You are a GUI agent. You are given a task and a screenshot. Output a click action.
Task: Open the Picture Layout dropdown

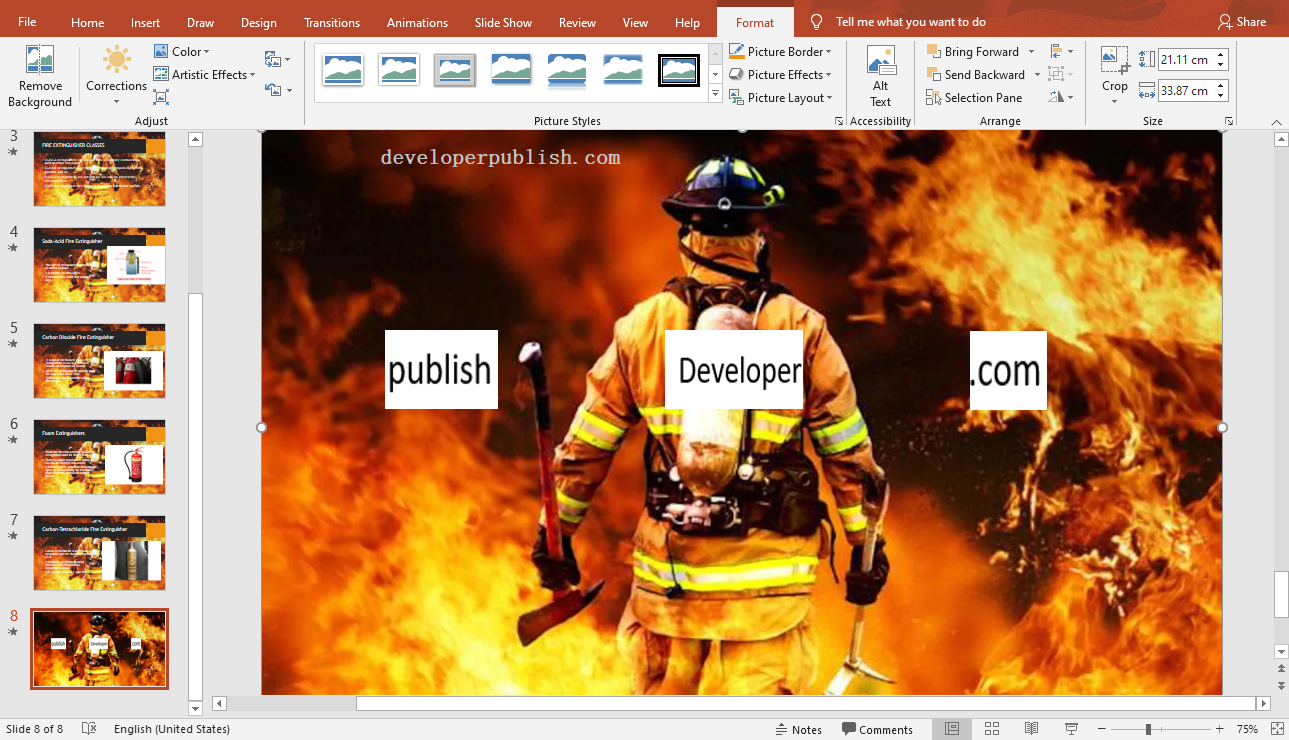pos(780,97)
